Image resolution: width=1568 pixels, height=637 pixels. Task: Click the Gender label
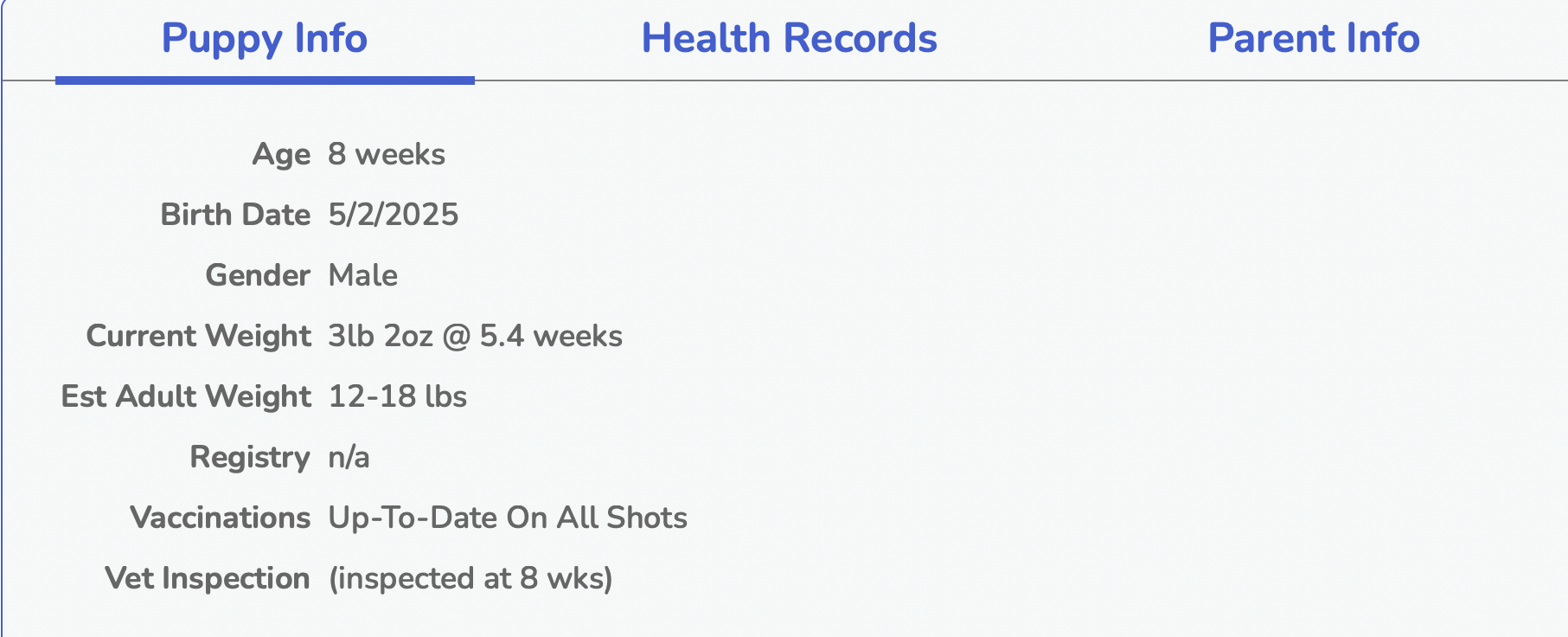pos(258,275)
